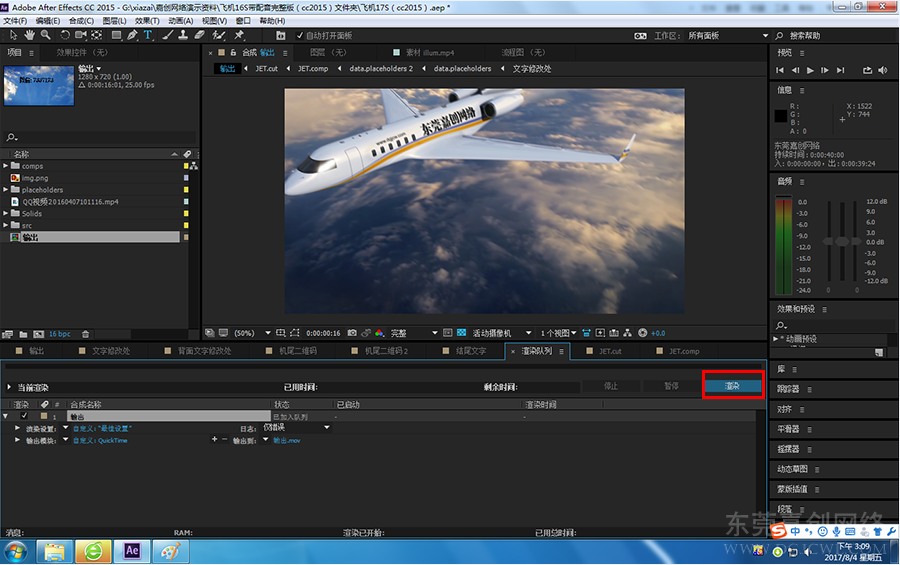Select the Brush tool
900x565 pixels.
pyautogui.click(x=168, y=35)
